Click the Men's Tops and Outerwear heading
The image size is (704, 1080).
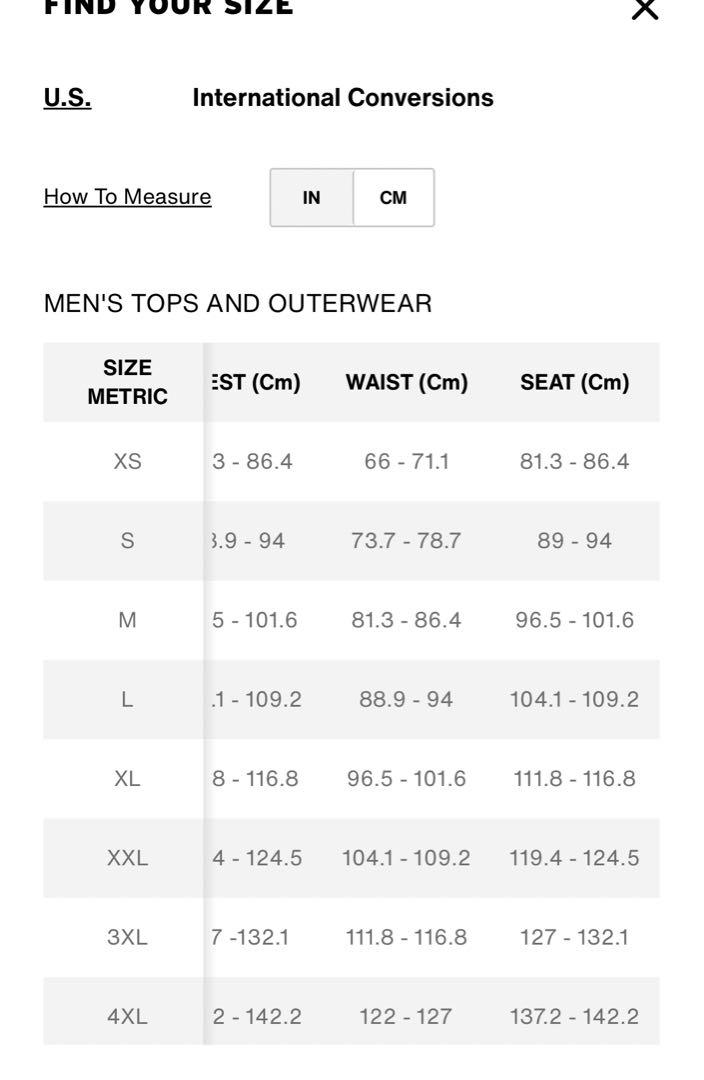(x=238, y=303)
